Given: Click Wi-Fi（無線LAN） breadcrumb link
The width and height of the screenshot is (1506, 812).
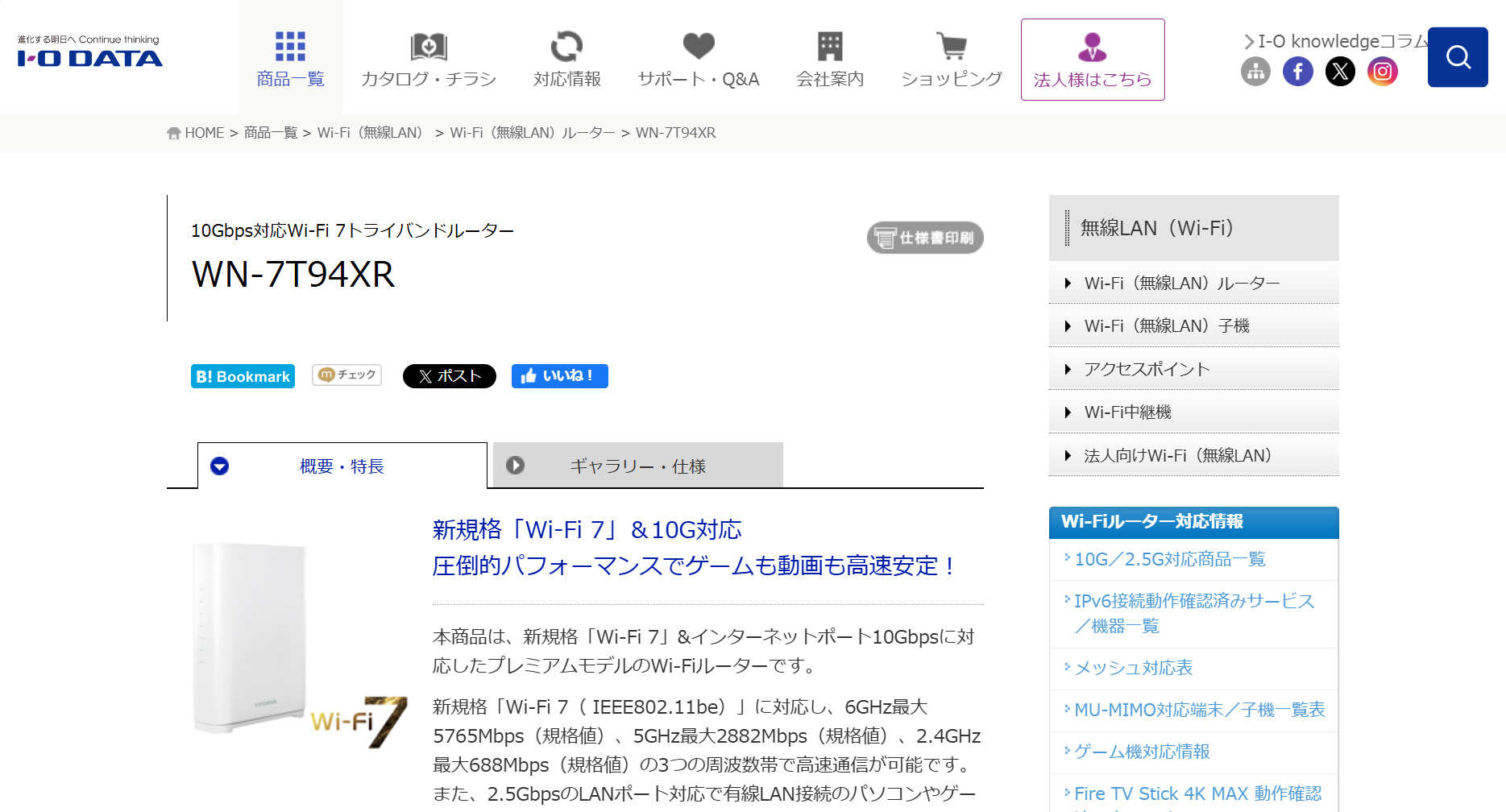Looking at the screenshot, I should (372, 133).
